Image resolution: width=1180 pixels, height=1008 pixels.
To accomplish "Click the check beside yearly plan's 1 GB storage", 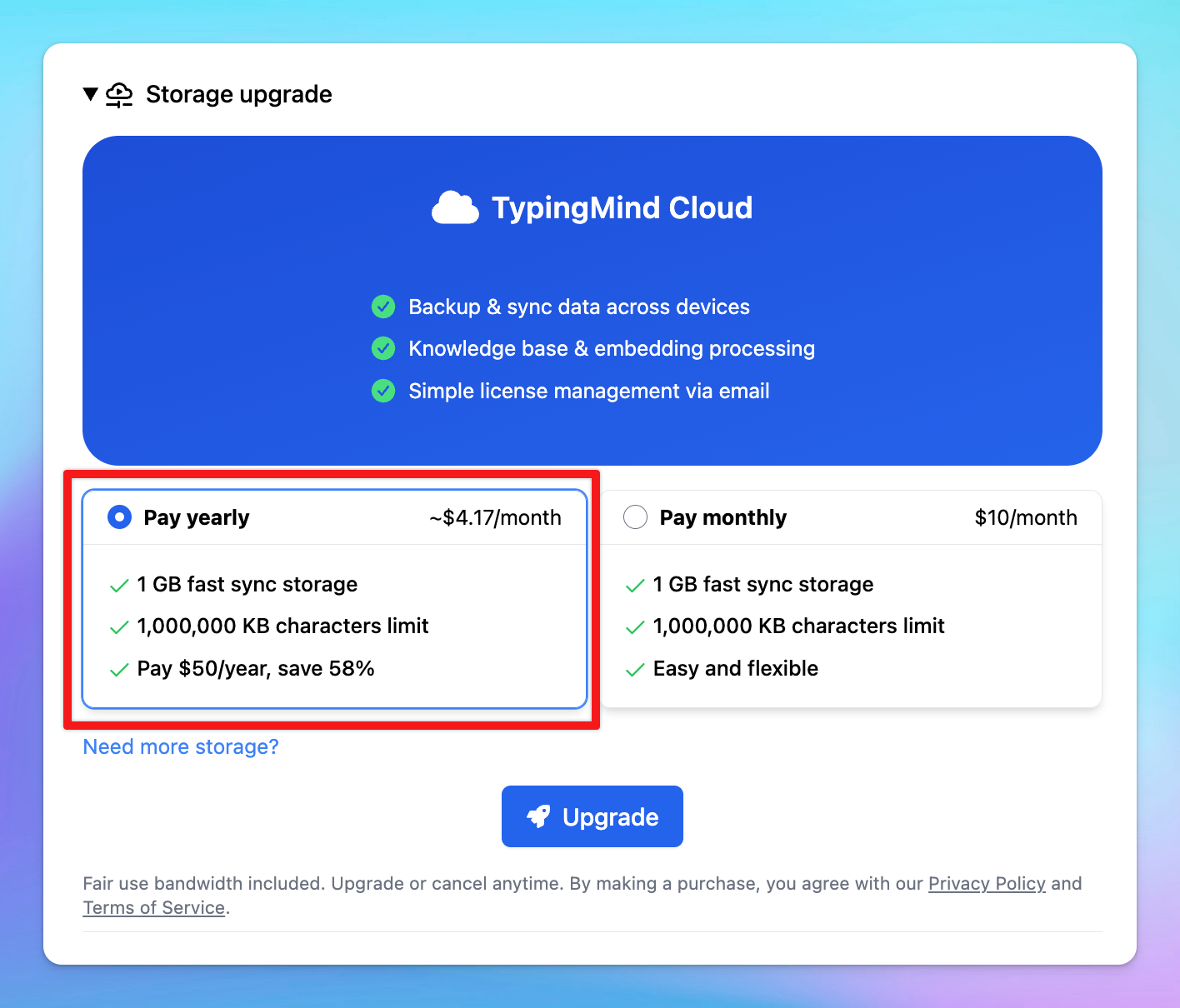I will [119, 586].
